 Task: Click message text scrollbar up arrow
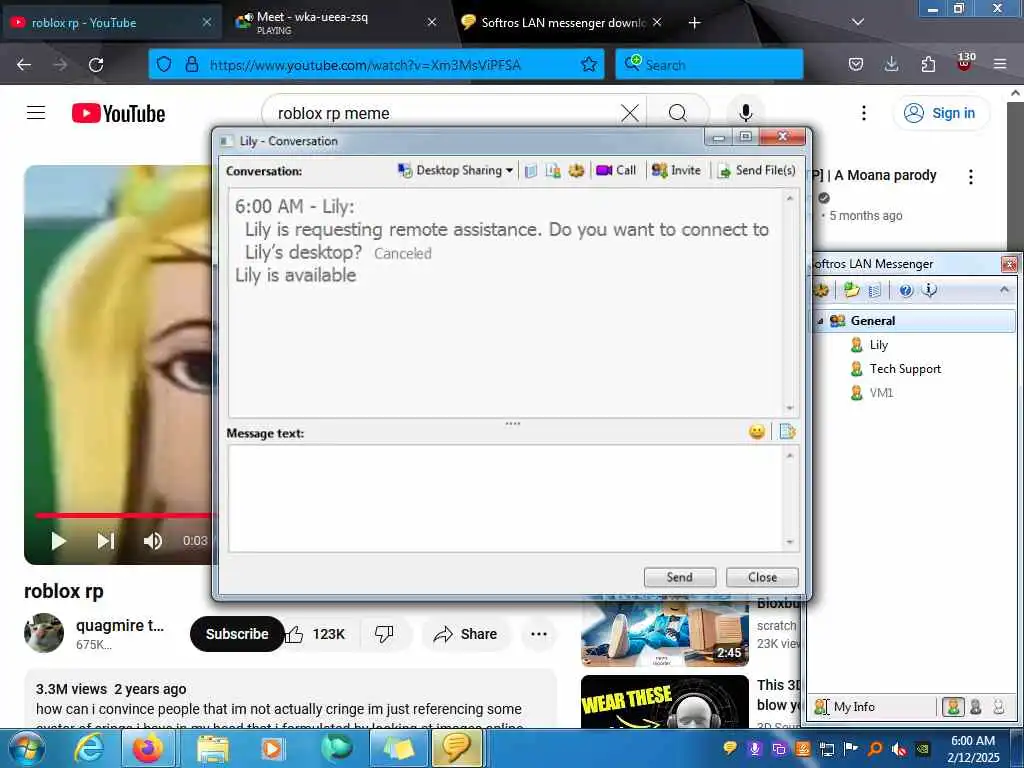coord(790,455)
